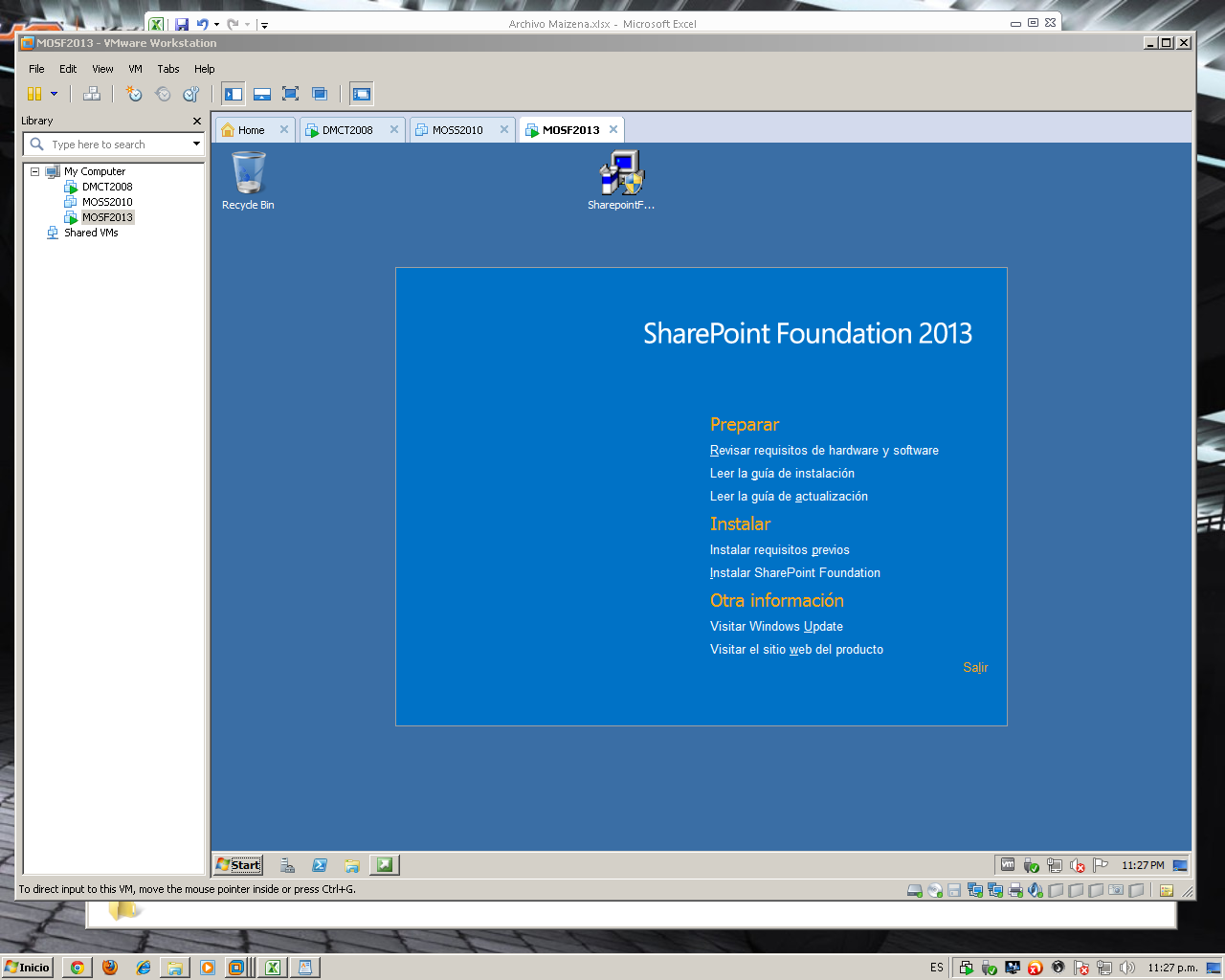Click the revert to snapshot icon
This screenshot has height=980, width=1225.
click(x=163, y=94)
